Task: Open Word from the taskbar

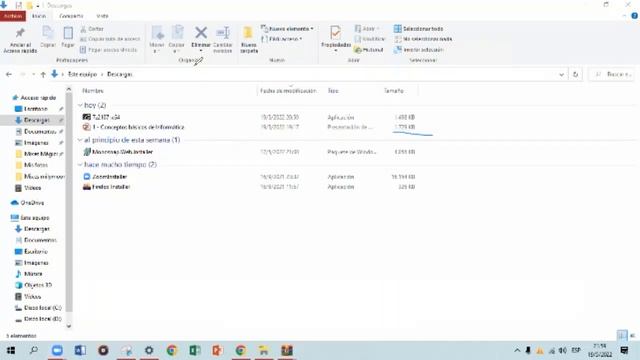Action: (x=80, y=350)
